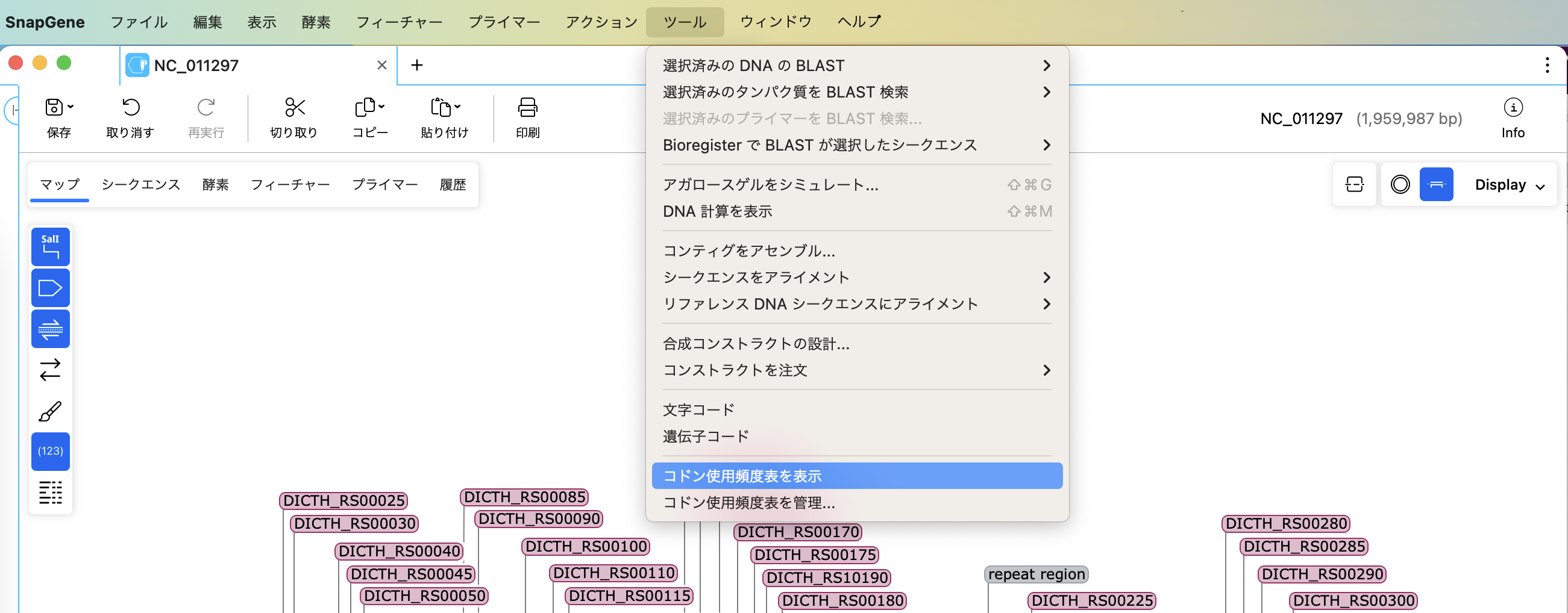The image size is (1568, 613).
Task: Open the feature color brush tool
Action: (x=50, y=410)
